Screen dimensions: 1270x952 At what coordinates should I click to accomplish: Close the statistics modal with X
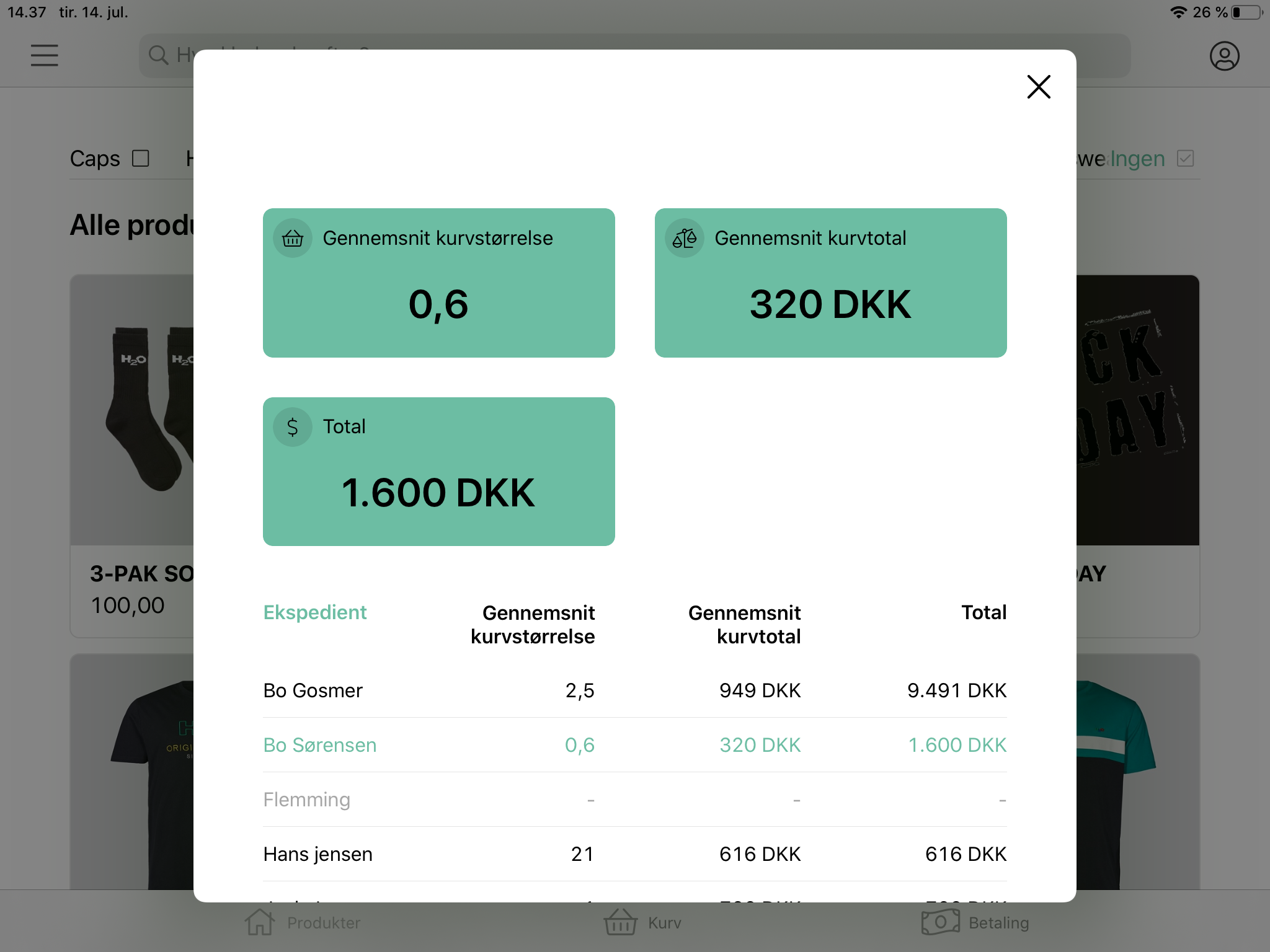pos(1038,87)
